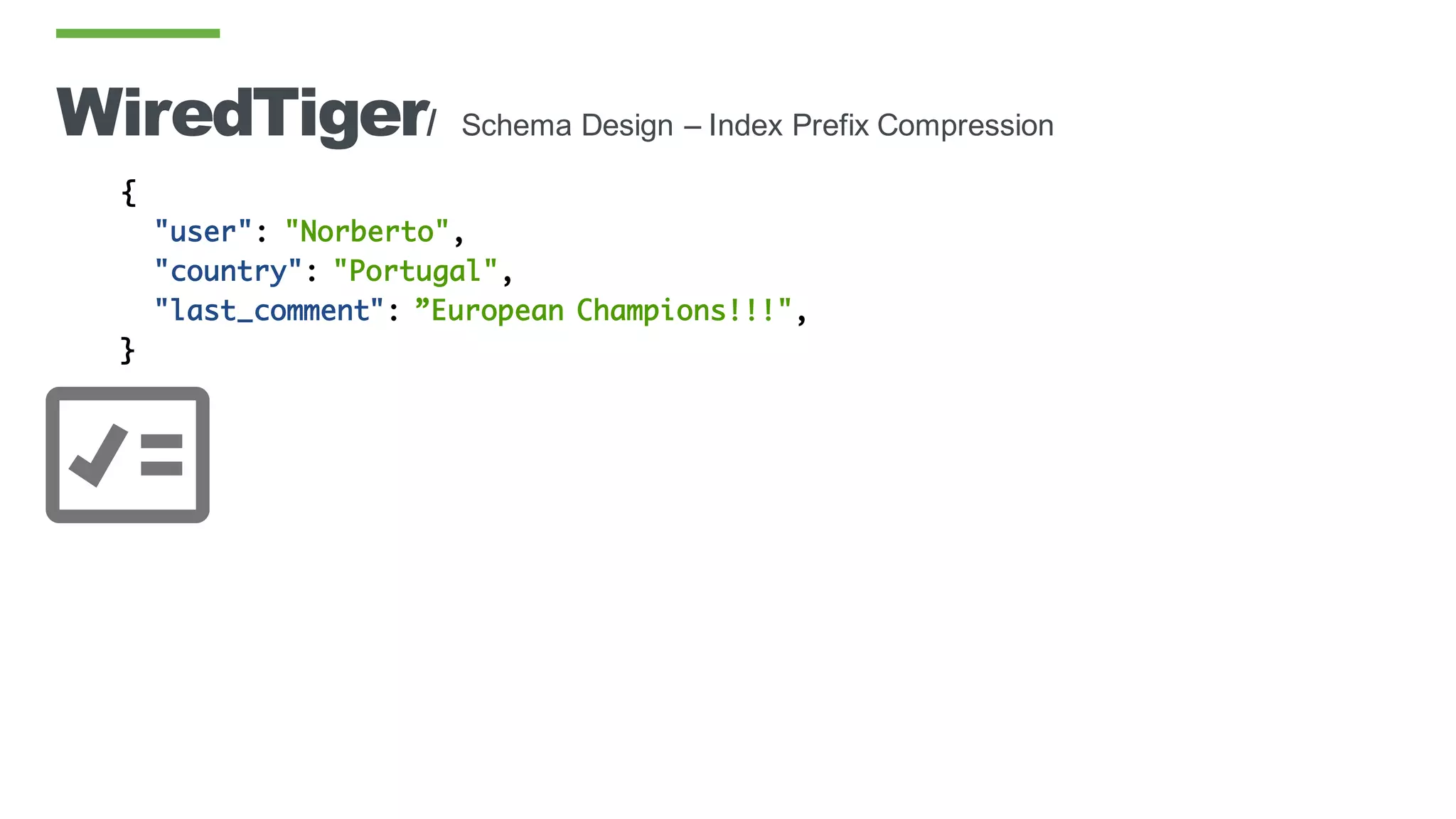Click the checkmark inside the gray icon

point(98,456)
